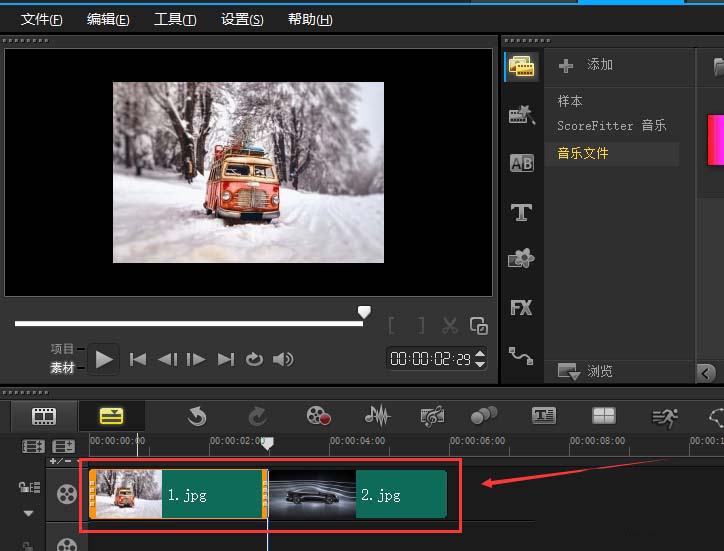Increase the timecode with up stepper arrow

click(480, 353)
